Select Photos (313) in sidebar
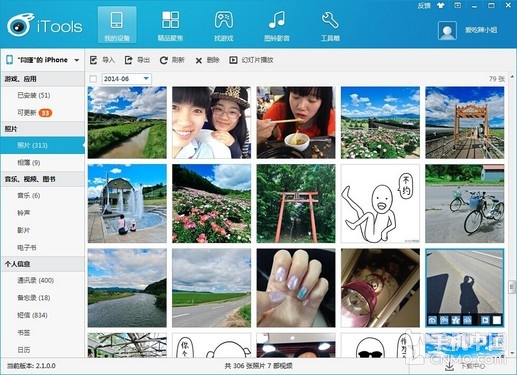This screenshot has height=375, width=517. coord(43,145)
